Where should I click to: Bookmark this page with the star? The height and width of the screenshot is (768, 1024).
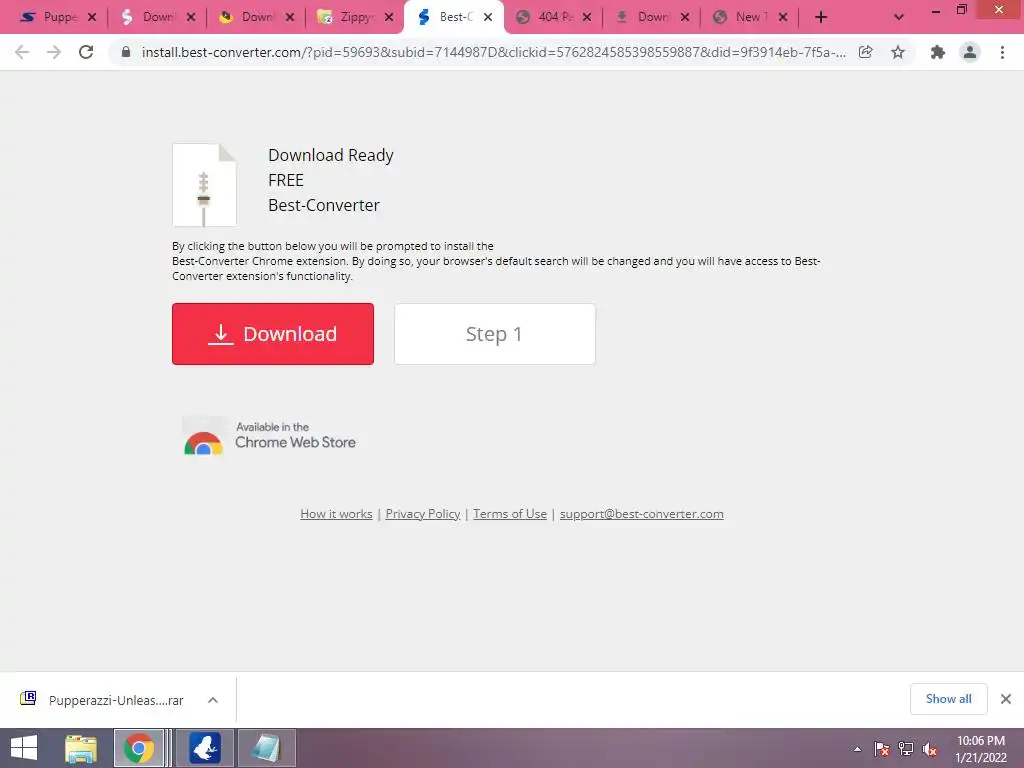(898, 52)
